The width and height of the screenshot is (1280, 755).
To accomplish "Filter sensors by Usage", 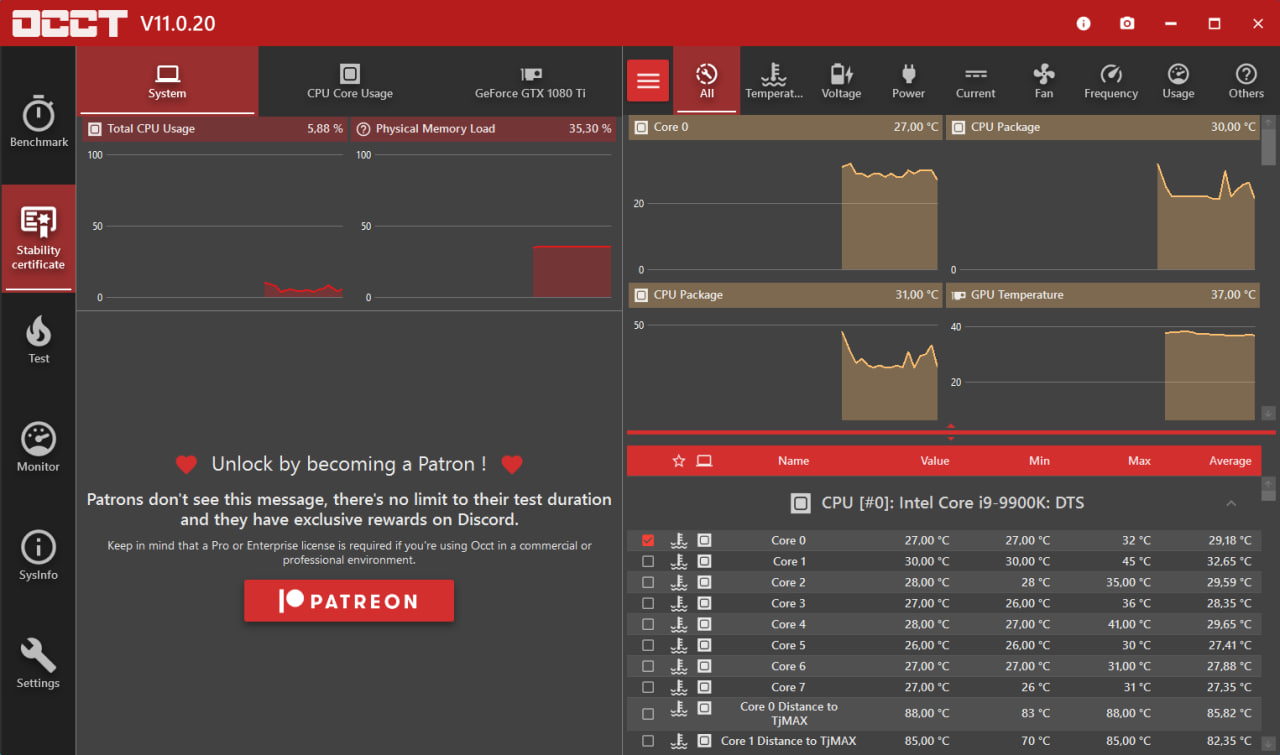I will pyautogui.click(x=1178, y=80).
